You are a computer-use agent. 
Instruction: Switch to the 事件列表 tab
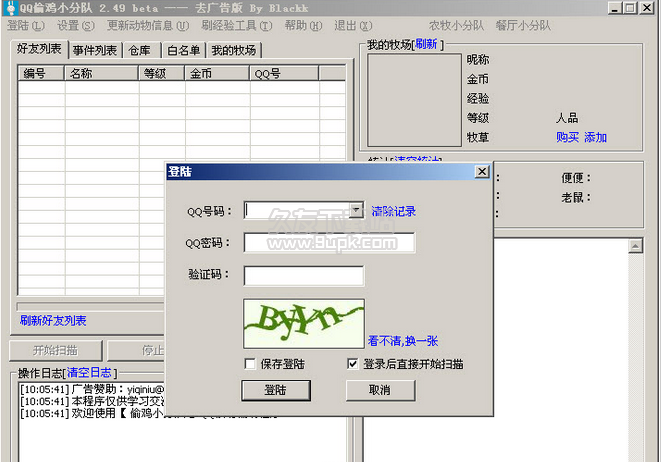[95, 51]
